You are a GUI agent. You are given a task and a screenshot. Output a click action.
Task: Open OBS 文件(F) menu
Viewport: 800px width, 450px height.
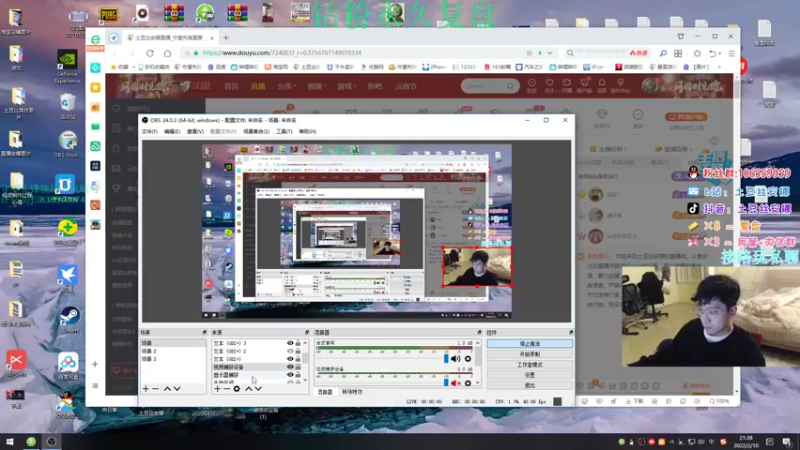coord(149,132)
